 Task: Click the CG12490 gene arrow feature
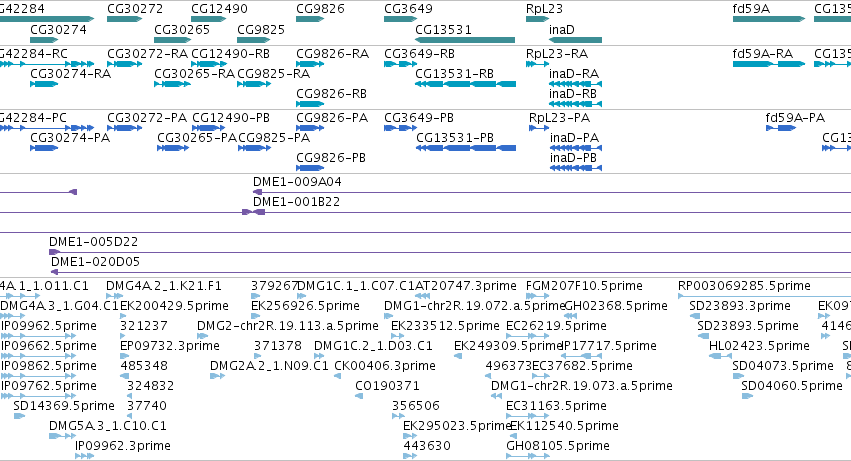pos(208,19)
